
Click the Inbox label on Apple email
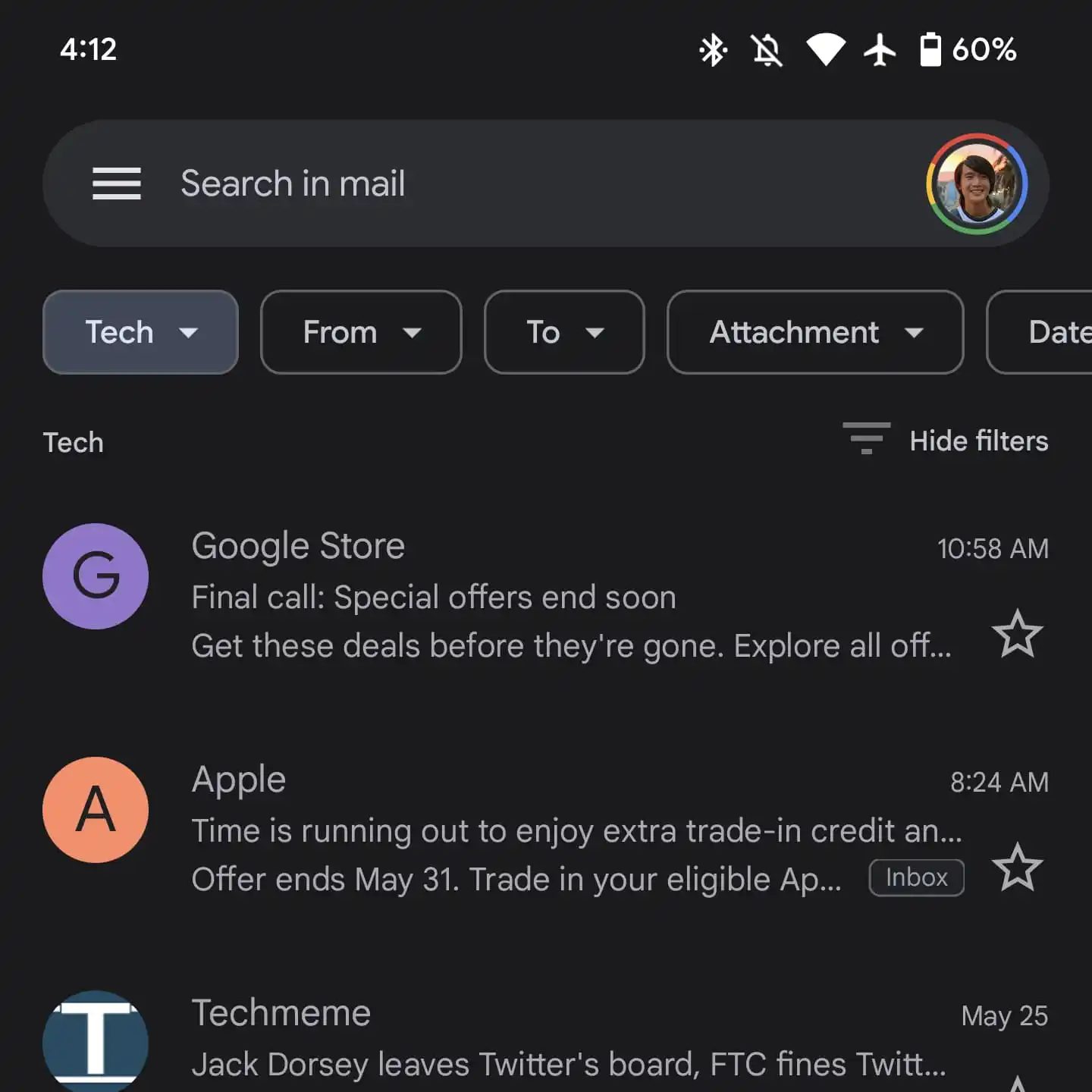[916, 877]
